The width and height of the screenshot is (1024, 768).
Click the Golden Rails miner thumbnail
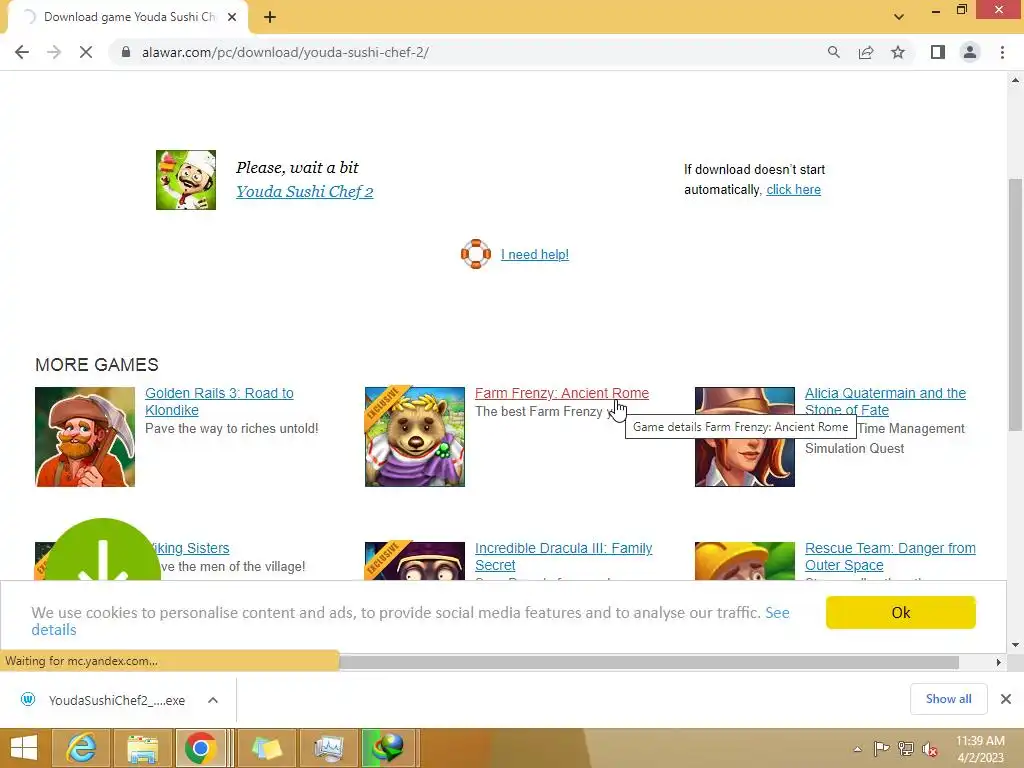pyautogui.click(x=85, y=437)
